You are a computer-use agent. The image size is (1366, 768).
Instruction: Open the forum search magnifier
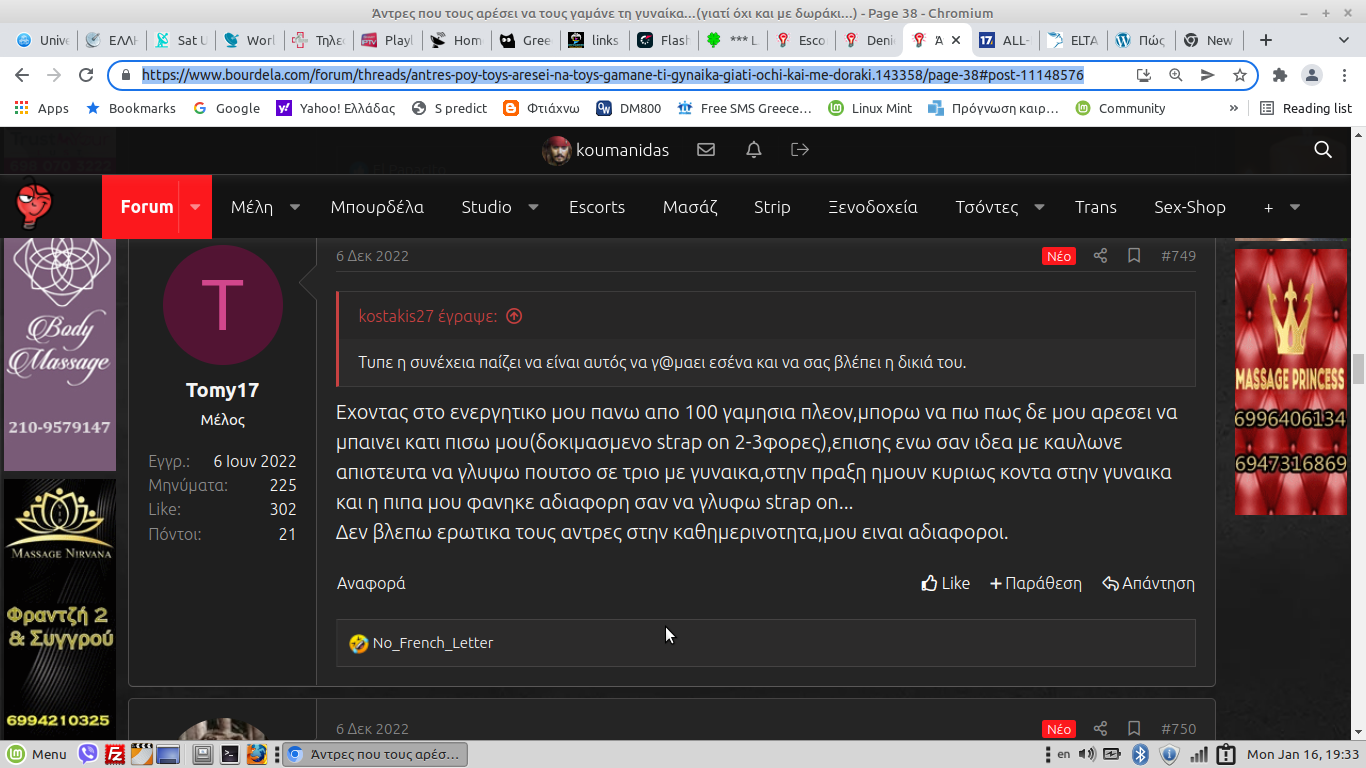(x=1323, y=149)
